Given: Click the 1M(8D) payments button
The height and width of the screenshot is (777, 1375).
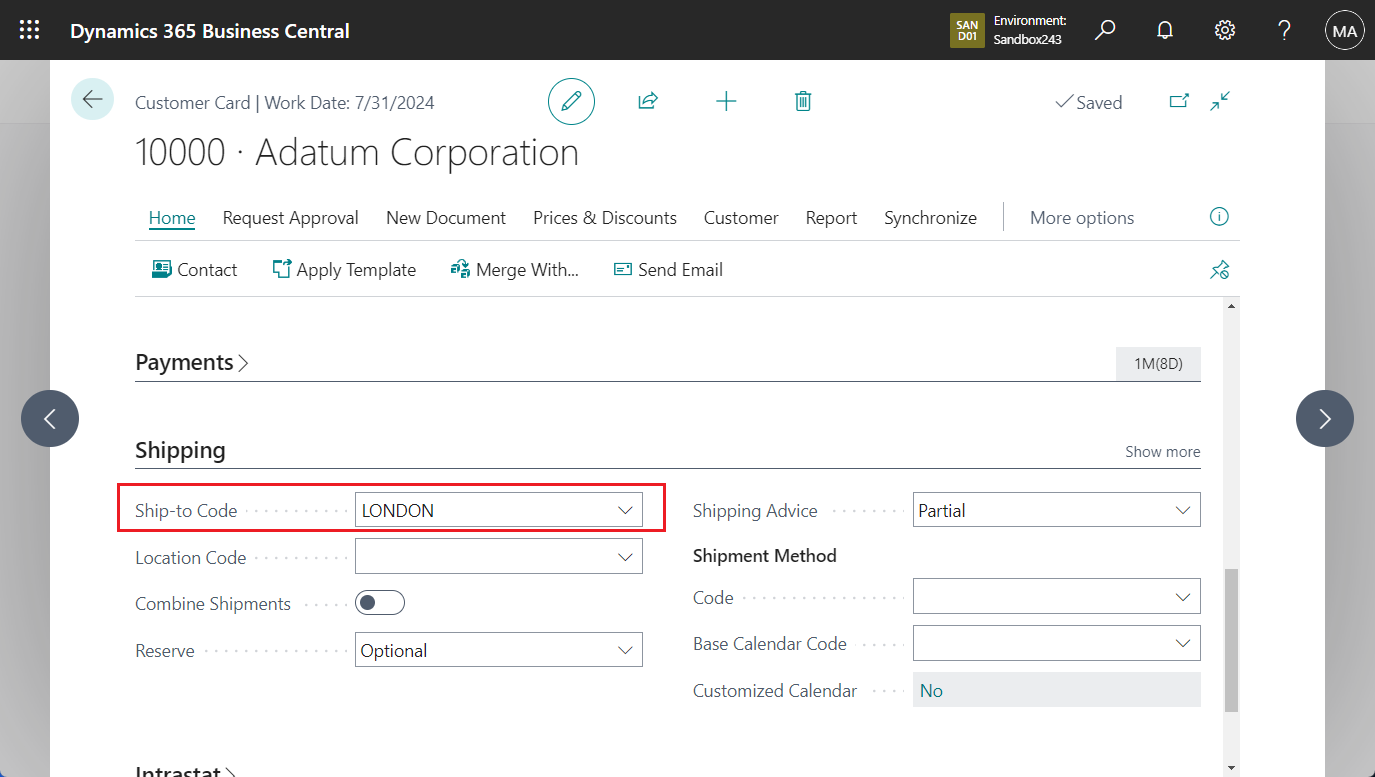Looking at the screenshot, I should (1157, 363).
